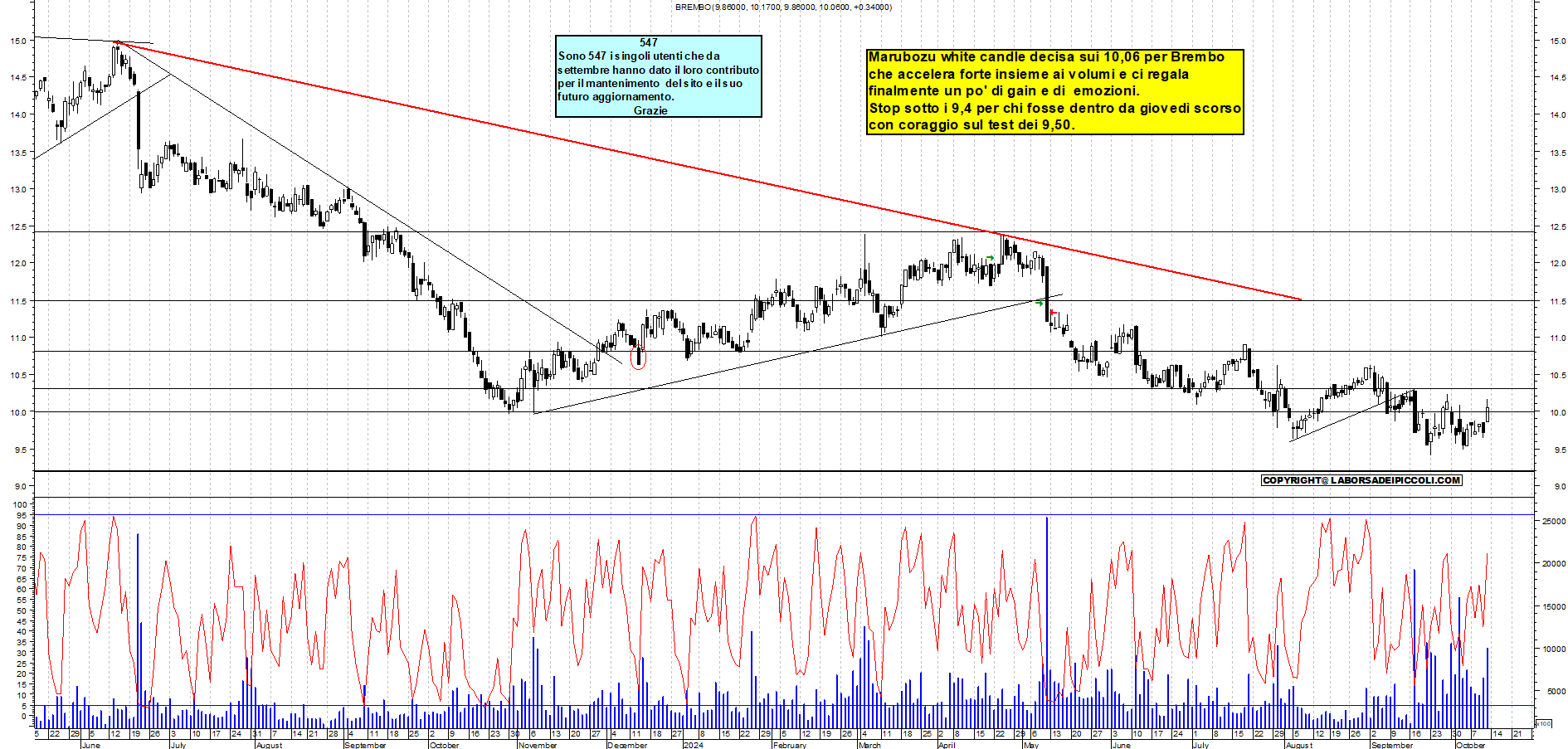Click the BREMBO title with OHLC values
This screenshot has width=1568, height=749.
[783, 7]
